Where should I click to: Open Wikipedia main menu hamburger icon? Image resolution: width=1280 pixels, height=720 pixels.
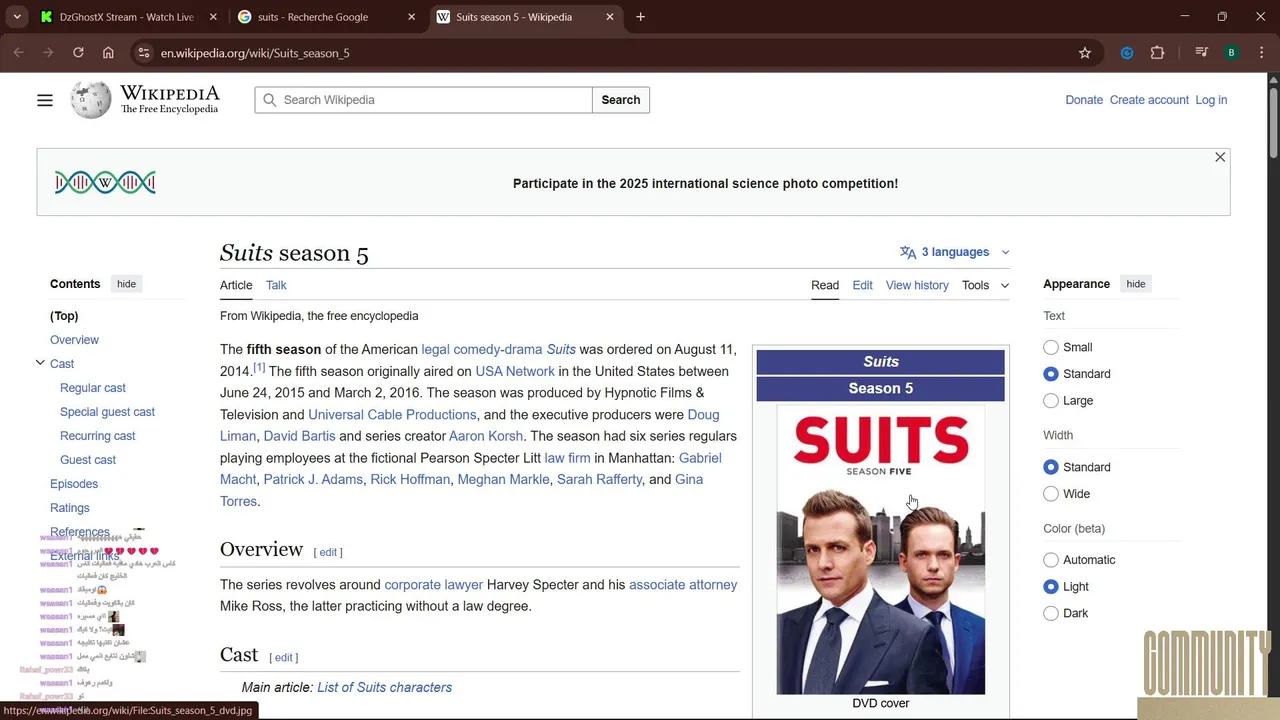[45, 100]
